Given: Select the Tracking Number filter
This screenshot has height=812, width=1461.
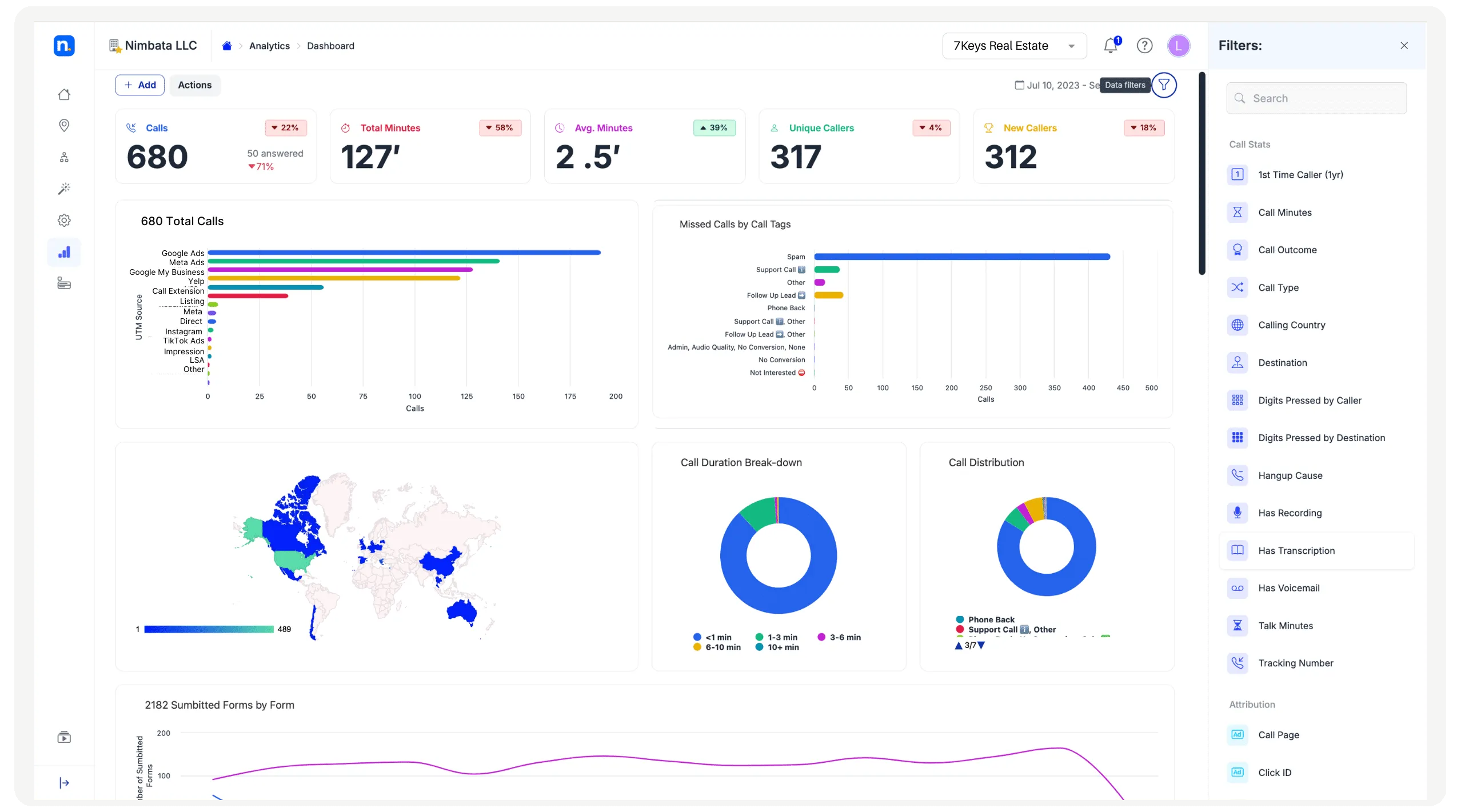Looking at the screenshot, I should pos(1317,663).
